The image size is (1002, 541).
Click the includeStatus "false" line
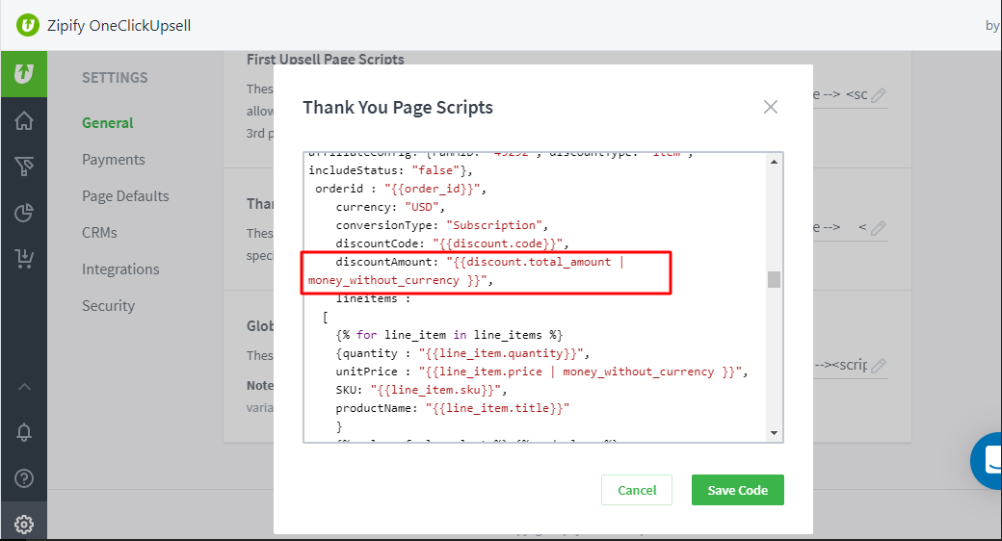[x=390, y=171]
